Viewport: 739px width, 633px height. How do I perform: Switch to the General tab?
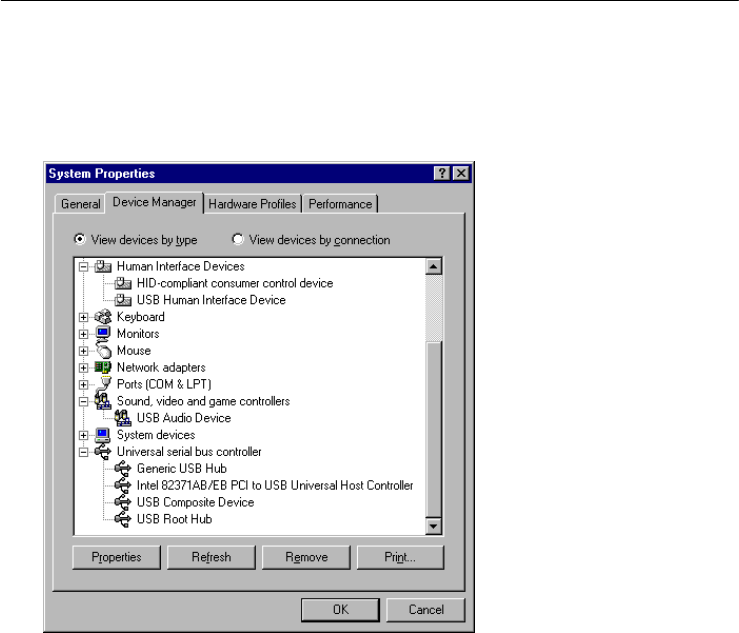tap(80, 204)
